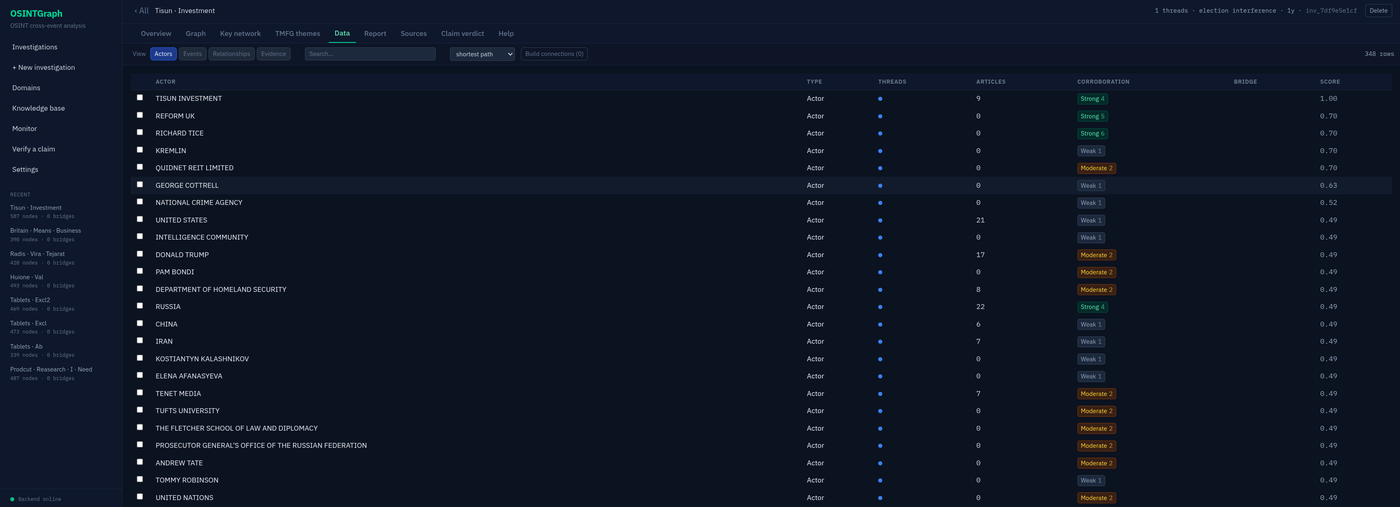Go back via the All link

click(141, 11)
